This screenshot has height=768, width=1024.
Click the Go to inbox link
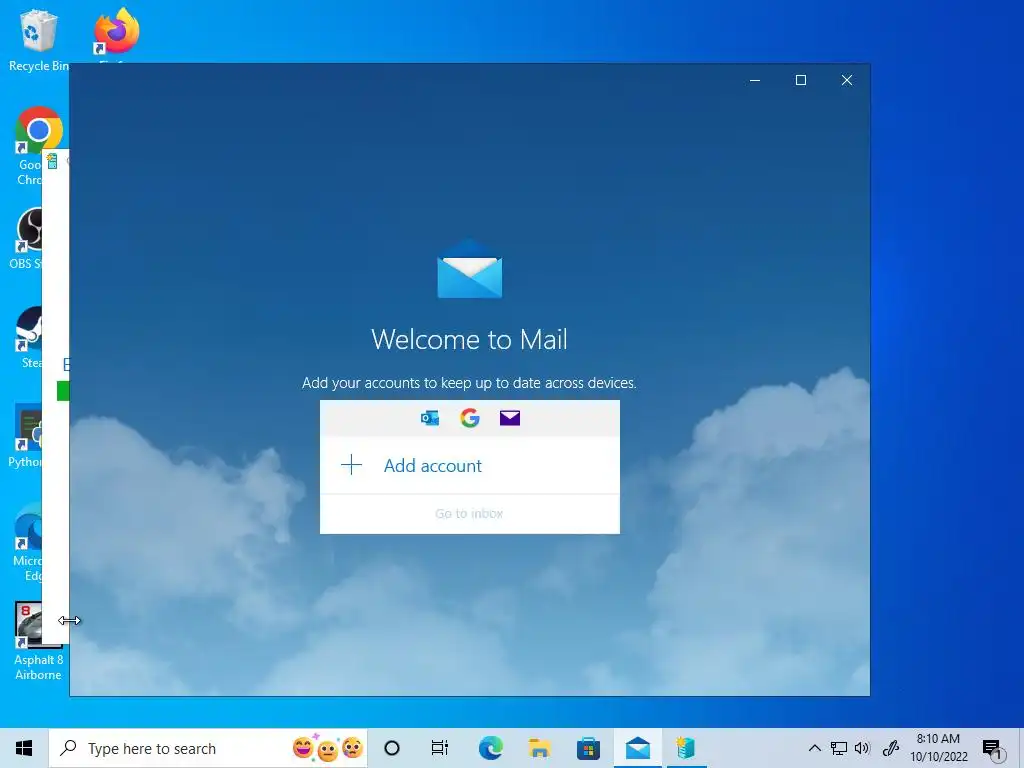470,513
